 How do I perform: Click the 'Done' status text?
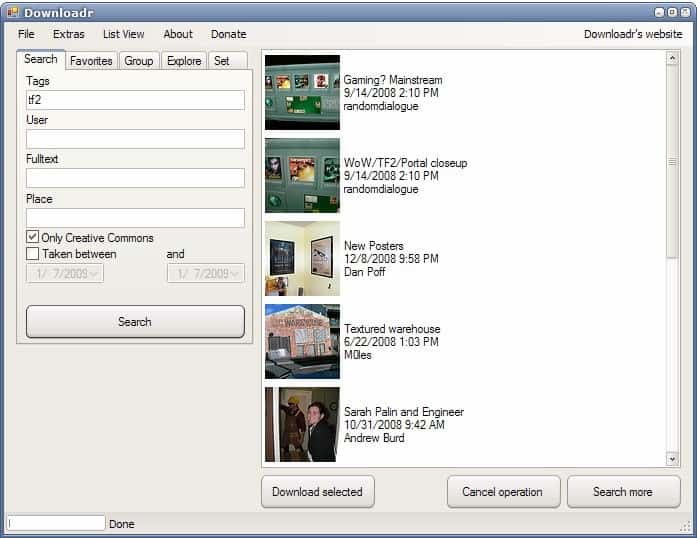point(122,524)
